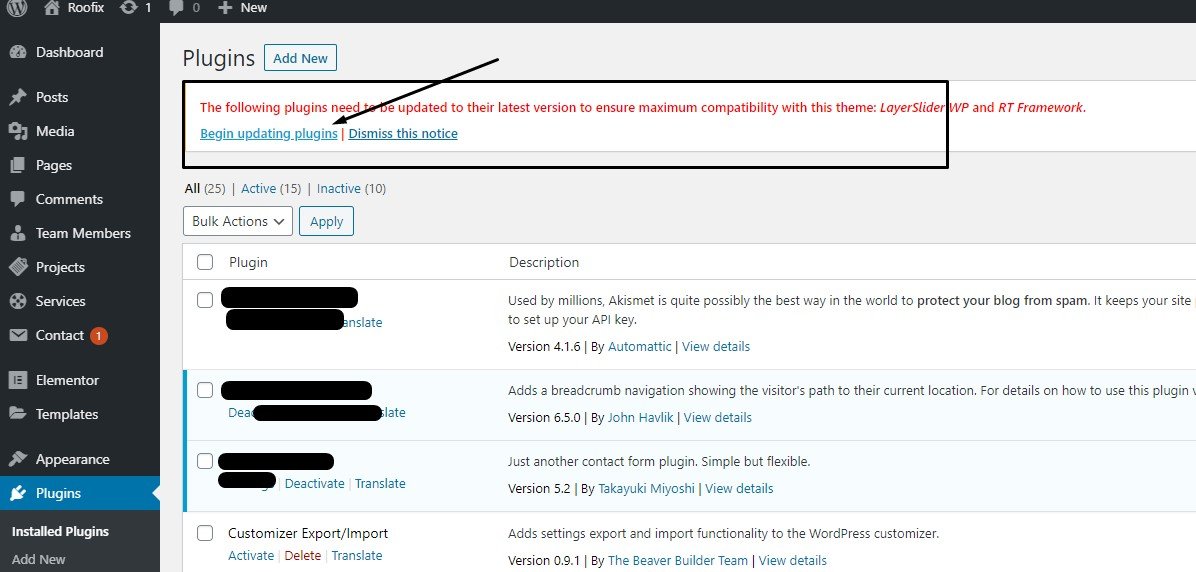This screenshot has width=1196, height=572.
Task: Click the Appearance paintbrush icon
Action: click(17, 459)
